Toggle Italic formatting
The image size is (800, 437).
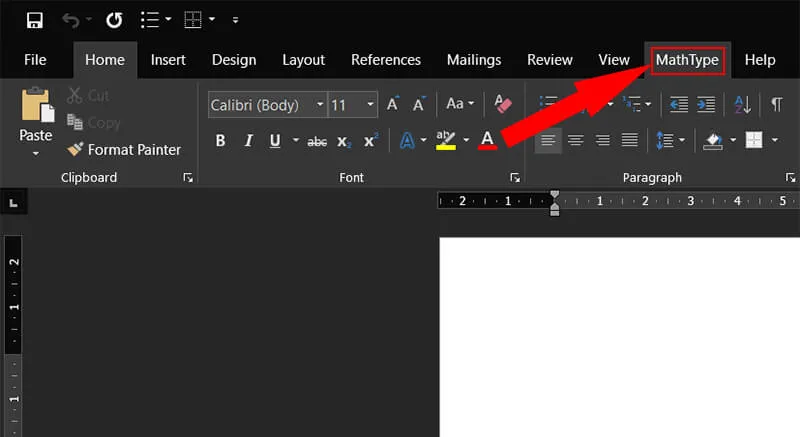248,141
